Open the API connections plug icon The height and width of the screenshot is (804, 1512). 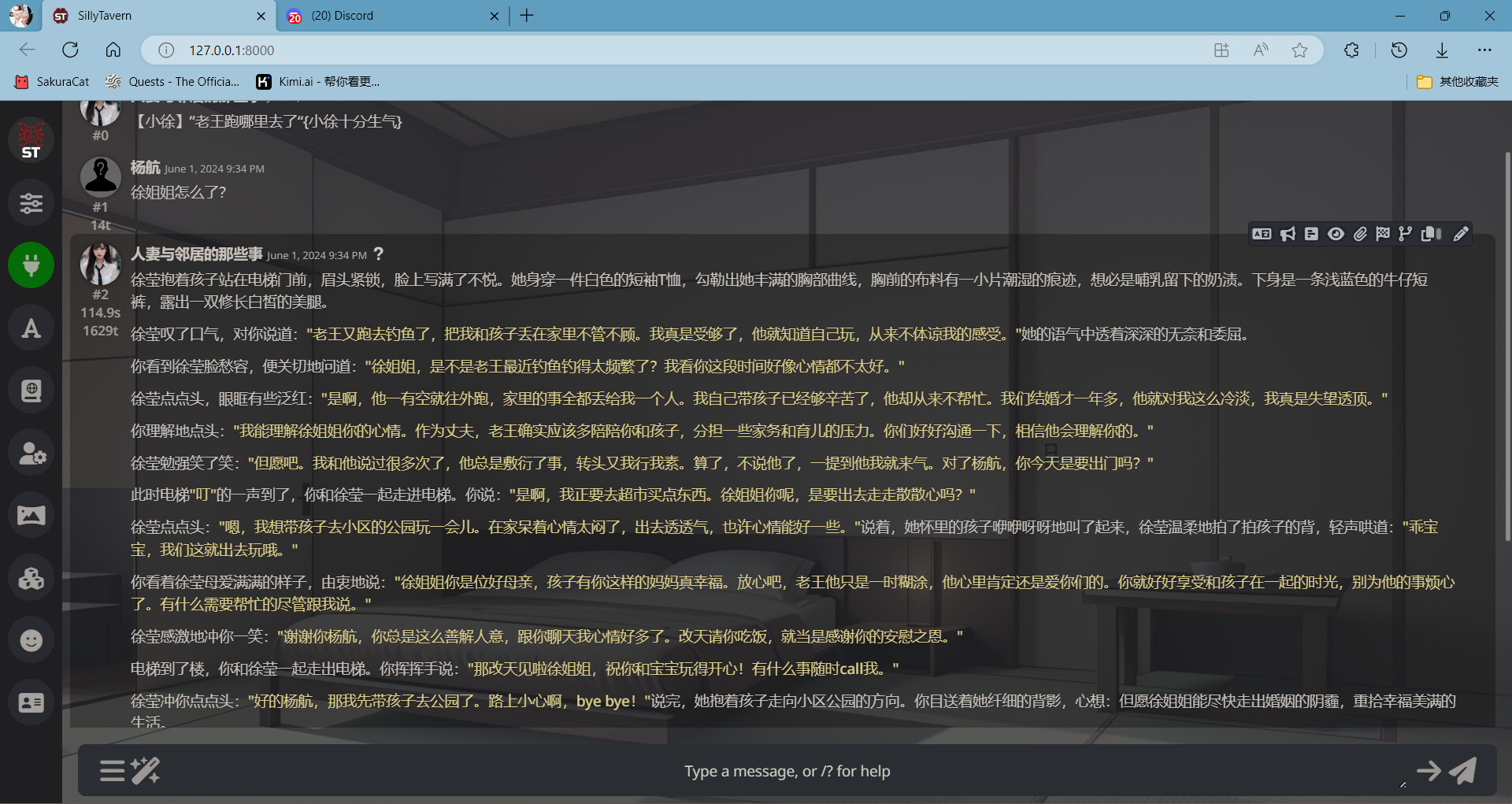31,265
